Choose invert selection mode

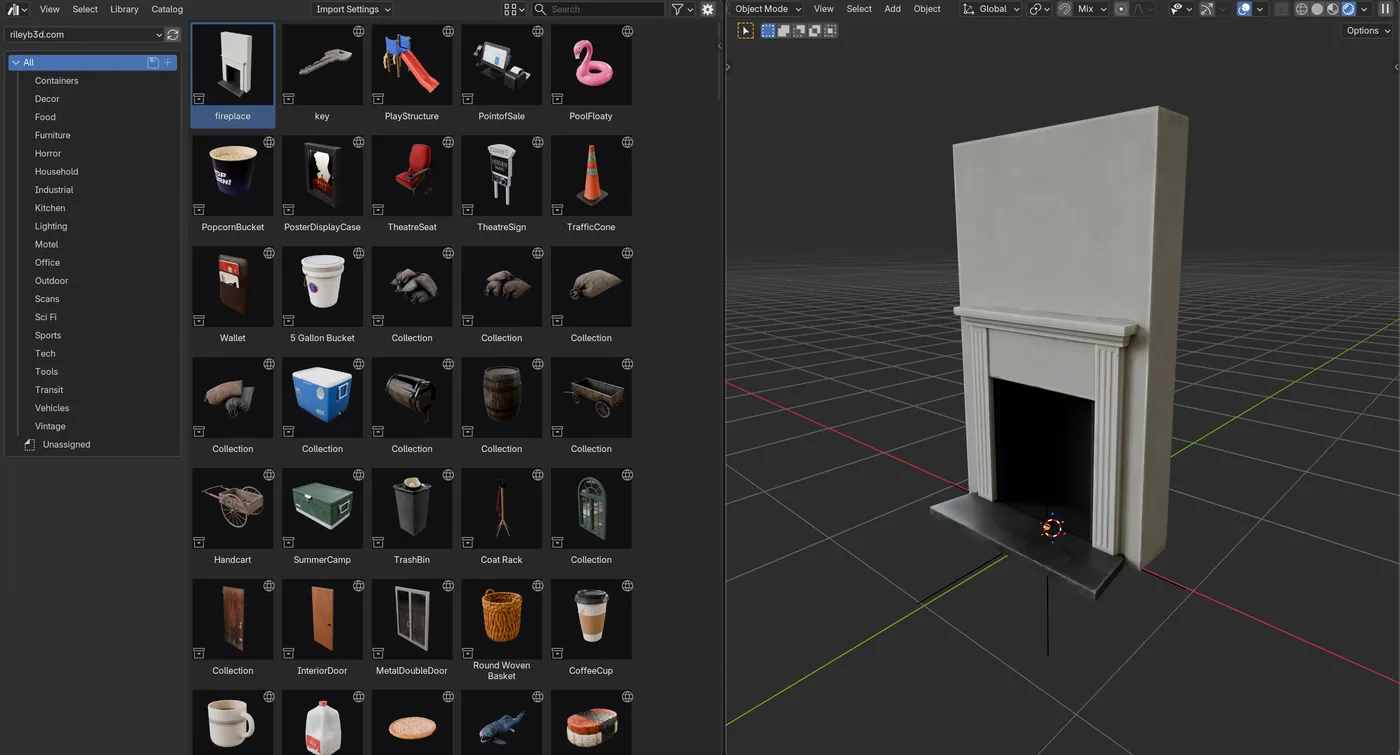(x=815, y=31)
